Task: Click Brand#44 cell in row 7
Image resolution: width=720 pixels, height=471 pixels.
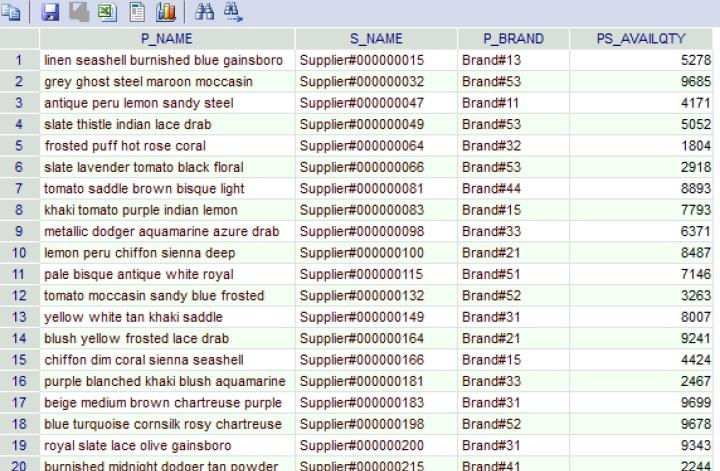Action: (x=513, y=189)
